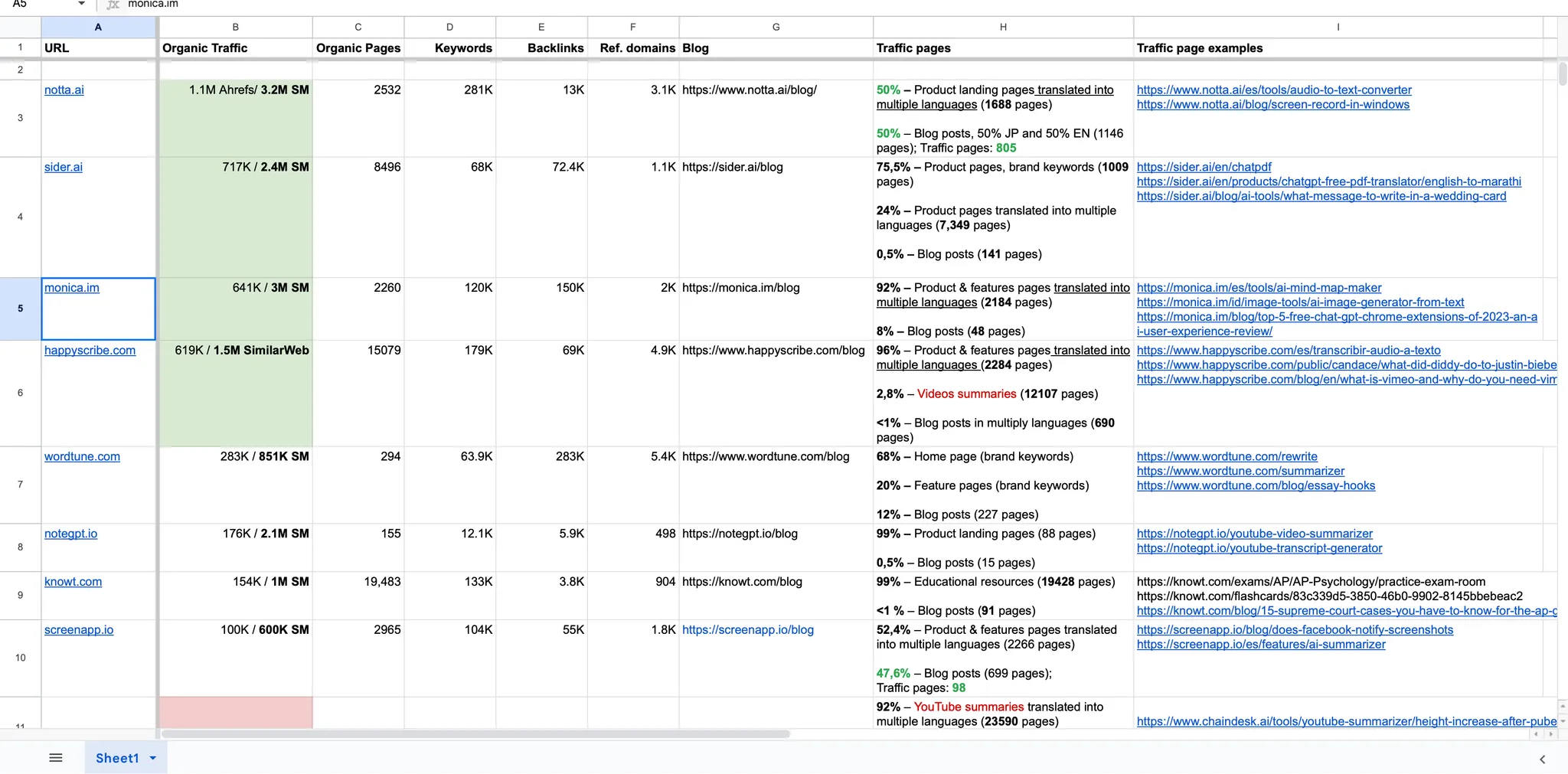Select column G header
Screen dimensions: 1568x774
click(776, 27)
